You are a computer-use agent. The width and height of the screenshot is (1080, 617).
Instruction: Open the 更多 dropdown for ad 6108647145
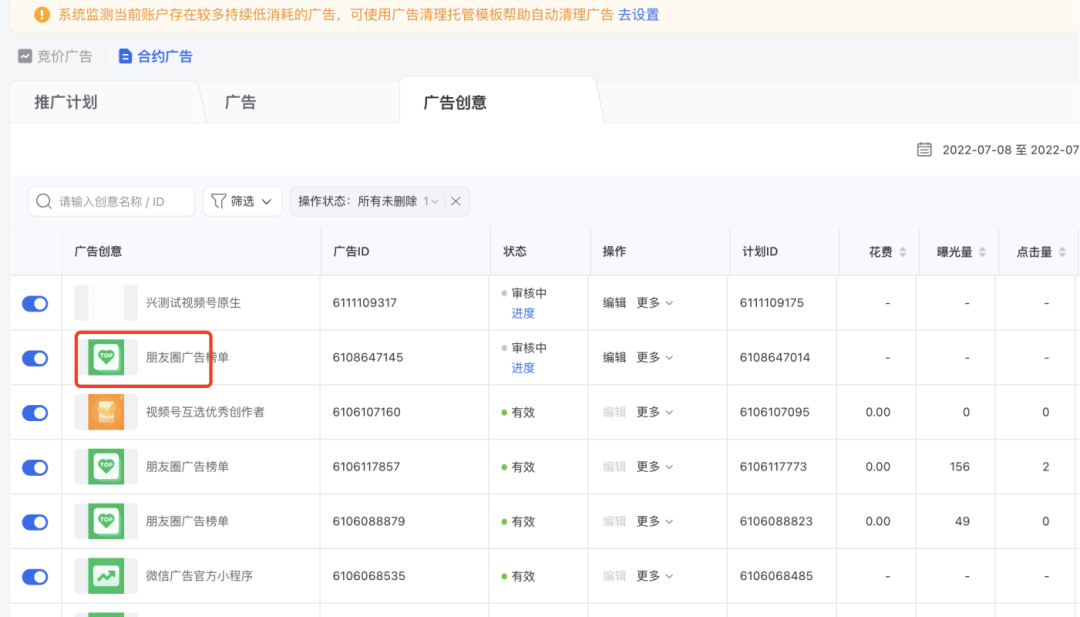coord(655,357)
